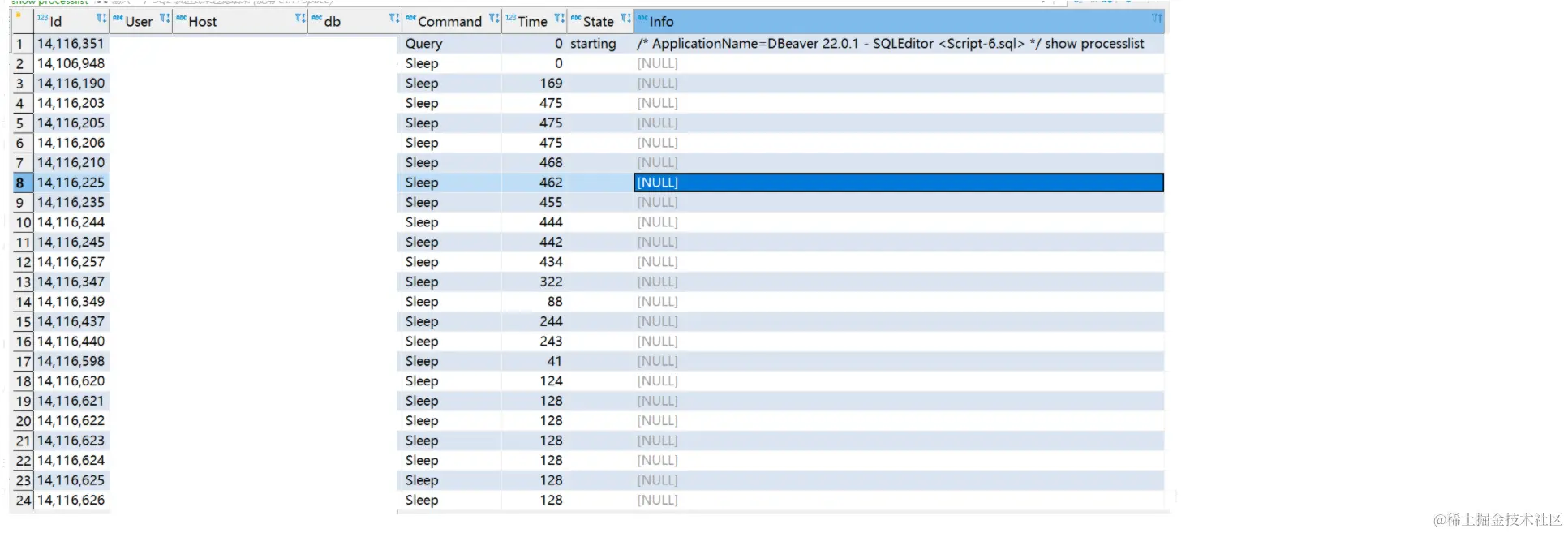Click Id cell 14,116,620
The image size is (1568, 533).
[71, 381]
